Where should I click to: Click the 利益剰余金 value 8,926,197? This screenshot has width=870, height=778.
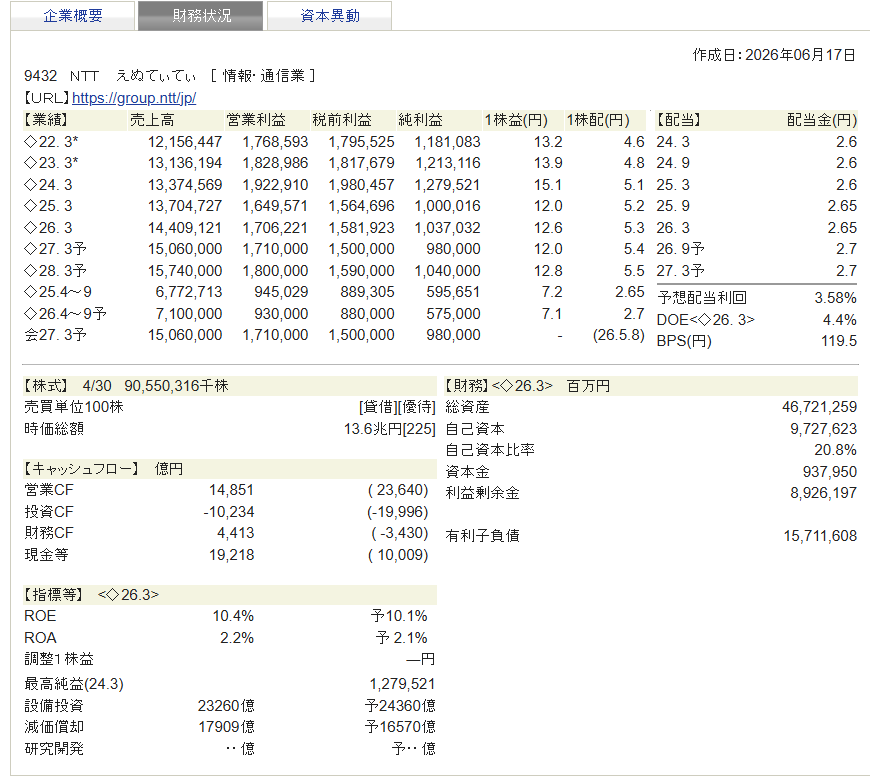[x=823, y=493]
